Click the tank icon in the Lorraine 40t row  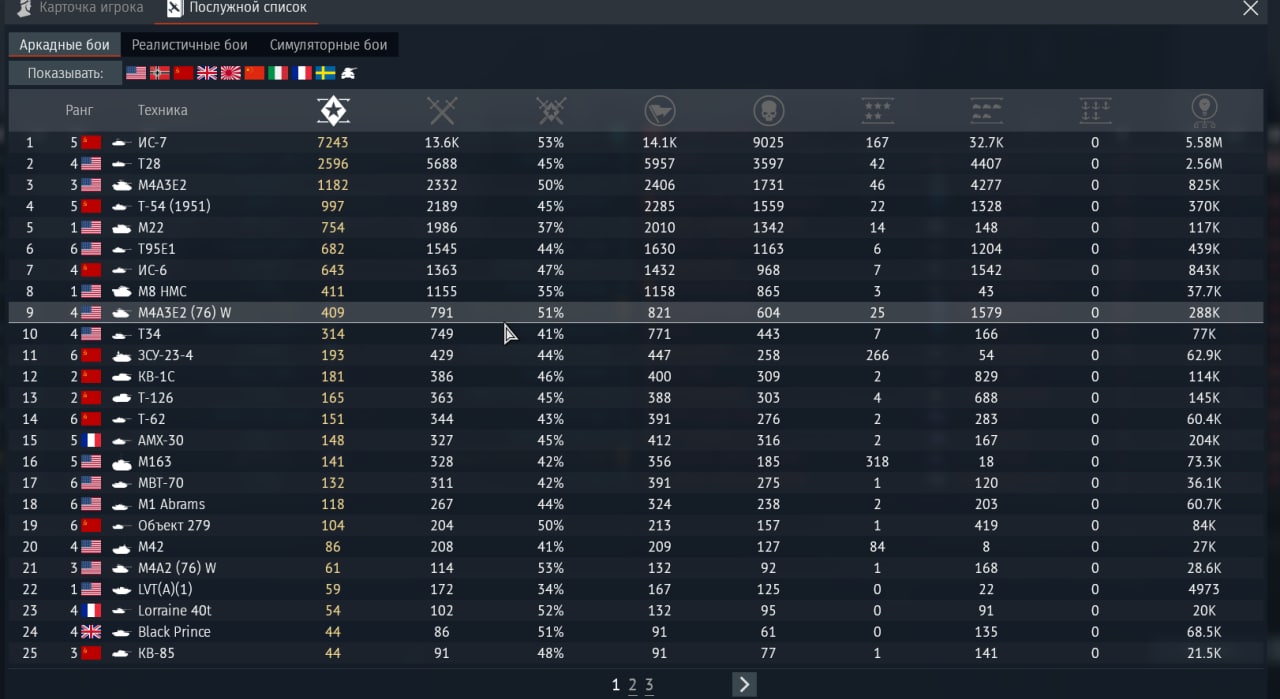tap(122, 610)
